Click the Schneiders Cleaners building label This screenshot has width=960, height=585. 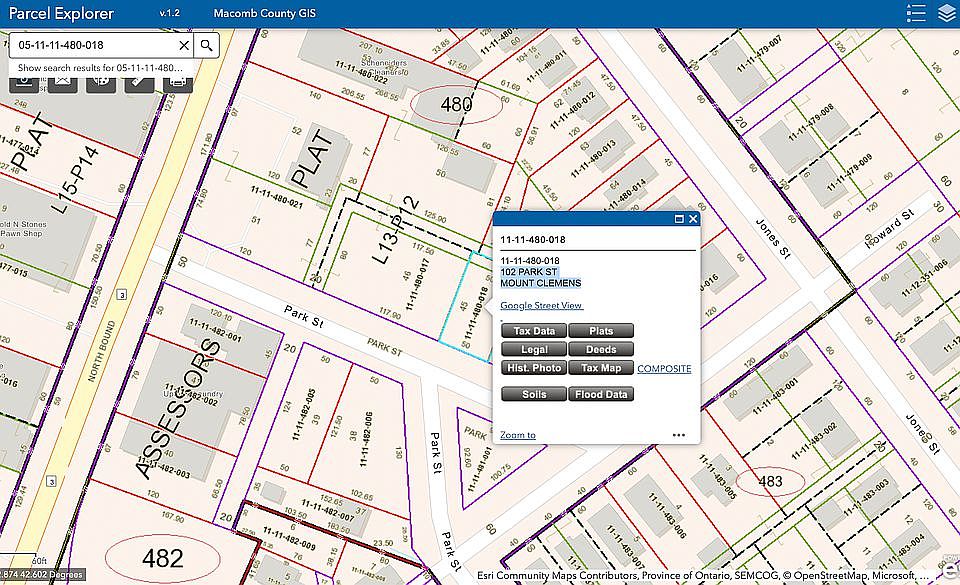pos(384,67)
